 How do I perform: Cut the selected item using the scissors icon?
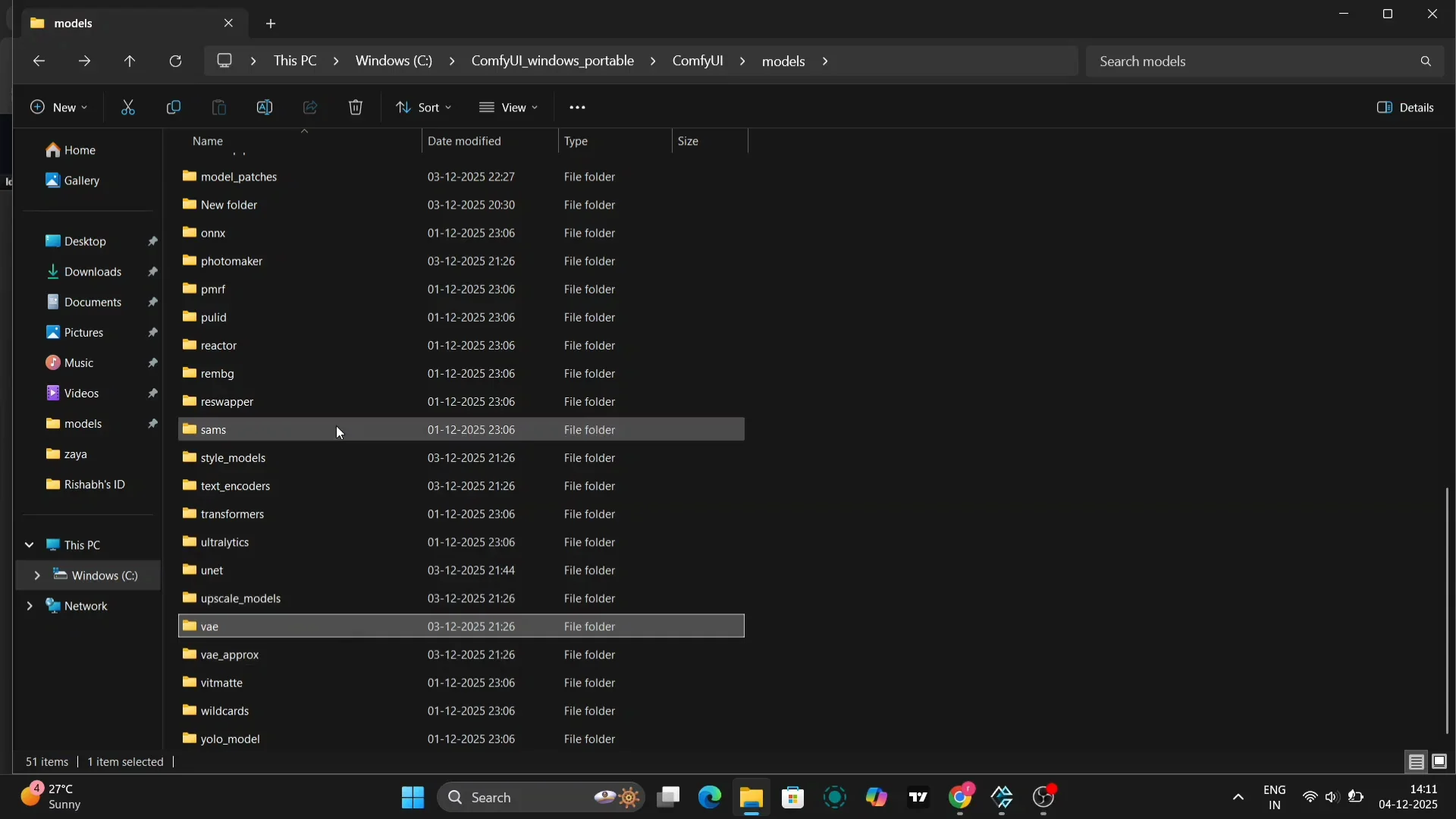(127, 107)
